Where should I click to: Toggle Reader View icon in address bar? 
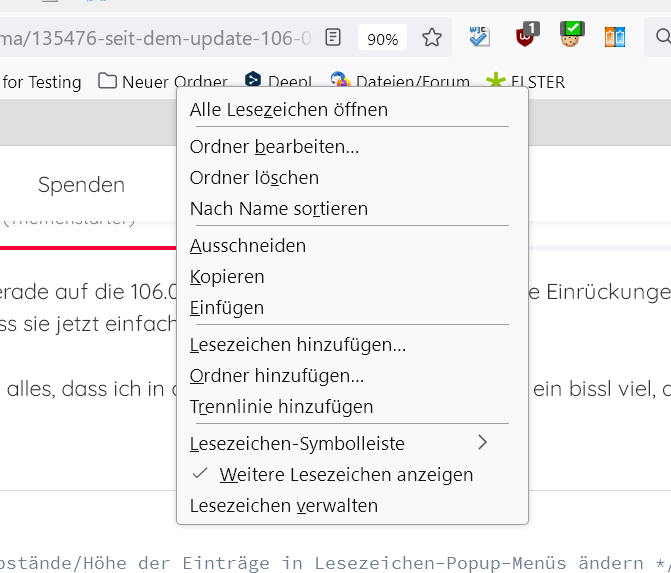tap(333, 38)
